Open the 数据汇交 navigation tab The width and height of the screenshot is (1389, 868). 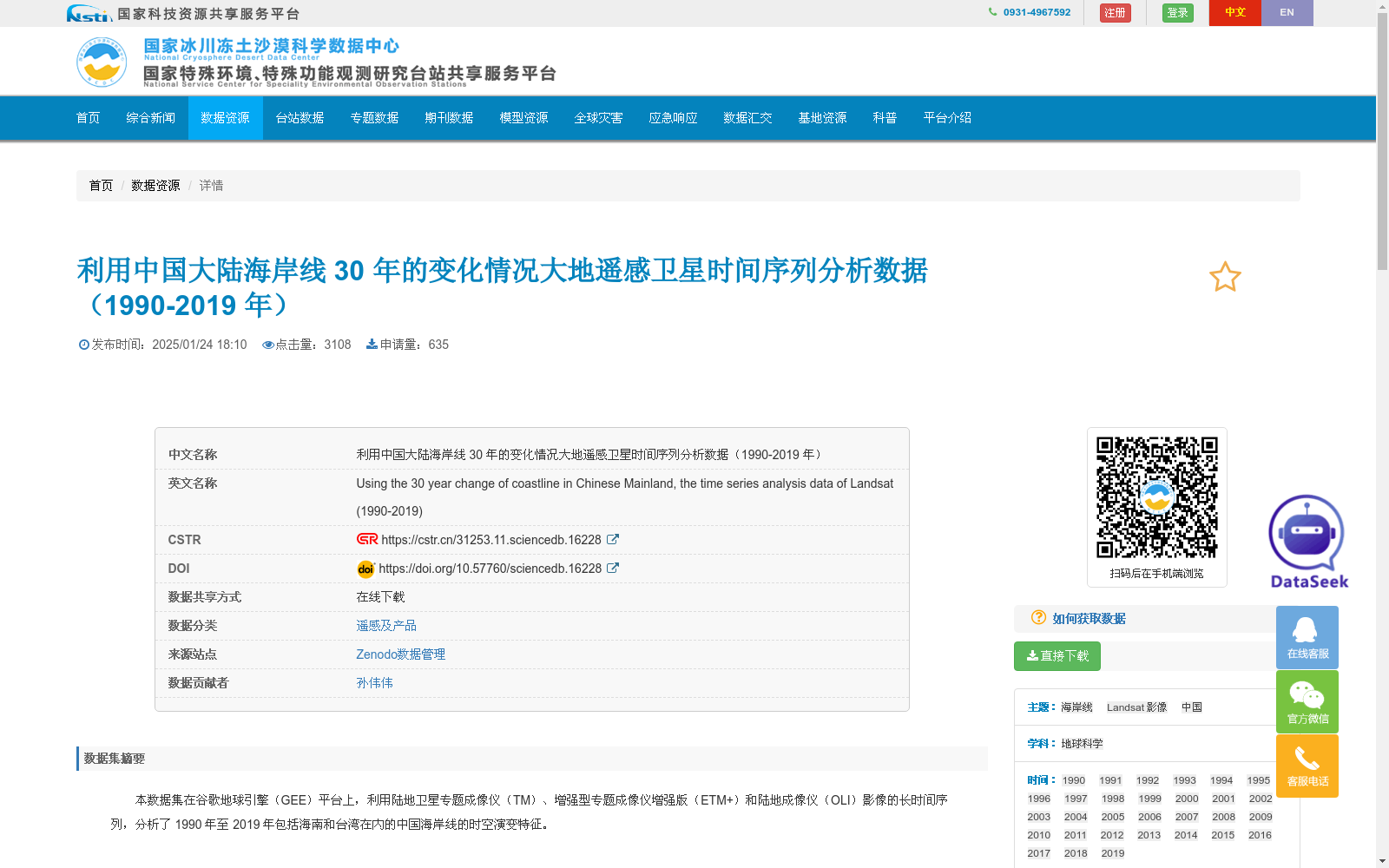(x=748, y=118)
